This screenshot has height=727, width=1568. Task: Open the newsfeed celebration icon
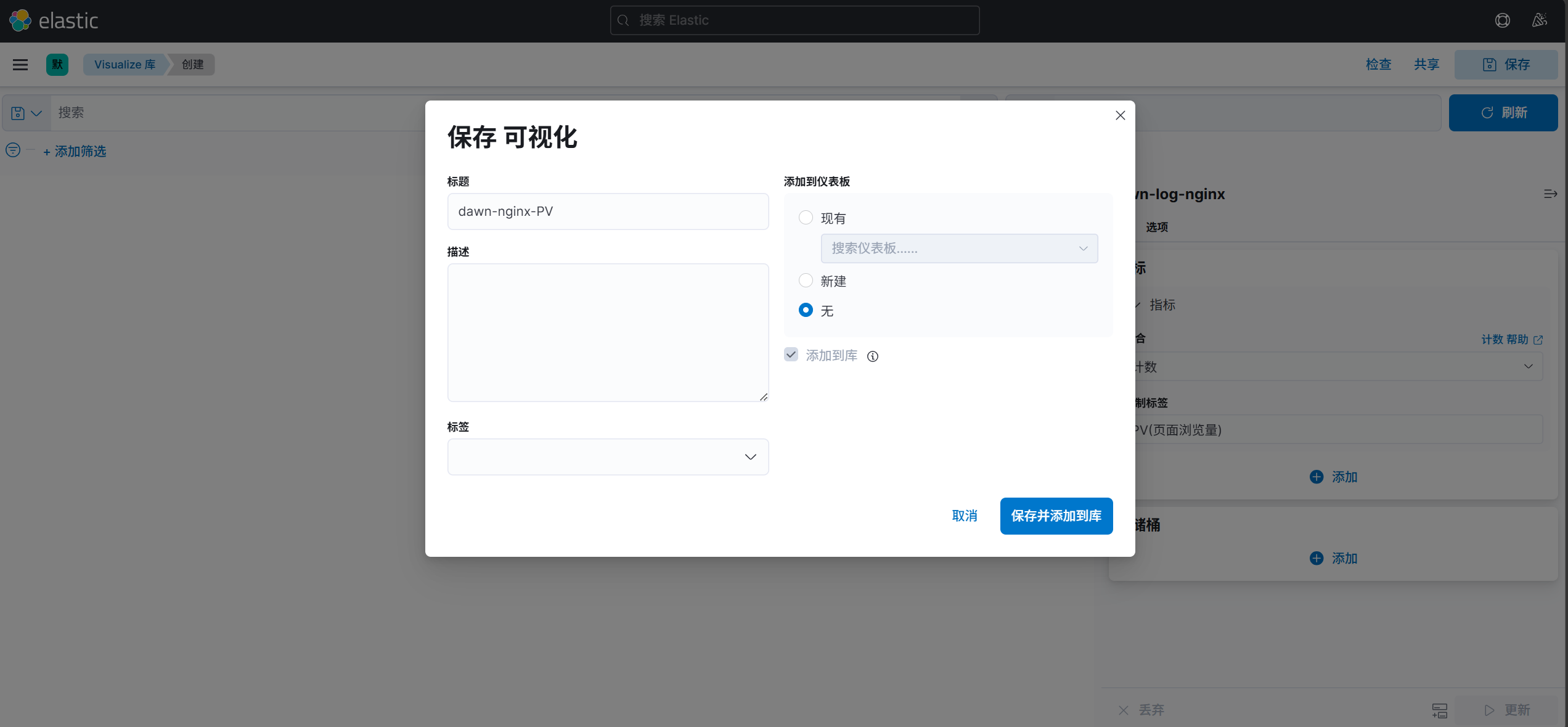1539,20
